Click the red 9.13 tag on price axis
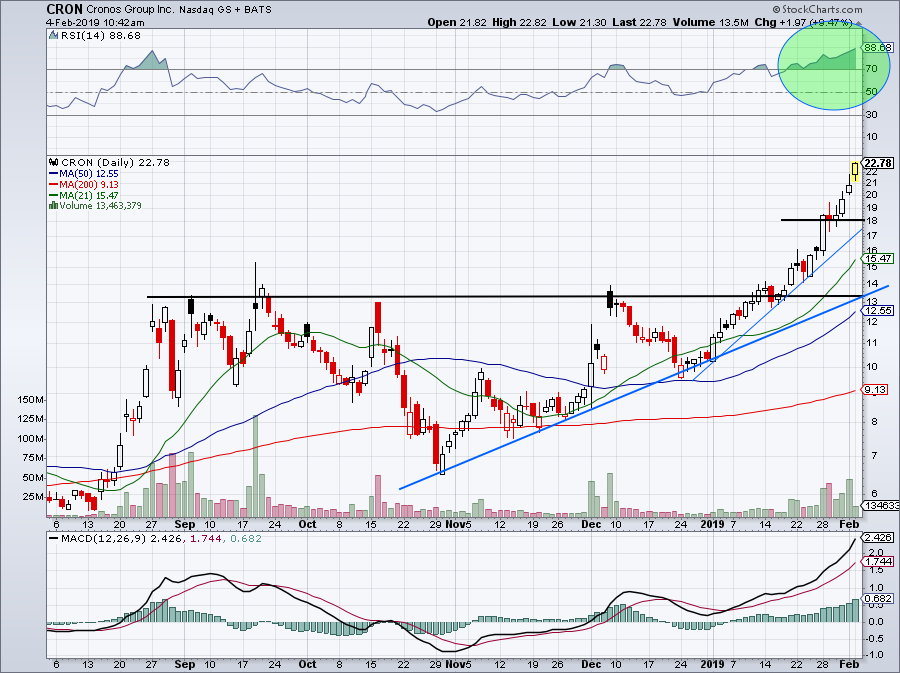This screenshot has height=673, width=900. 875,390
